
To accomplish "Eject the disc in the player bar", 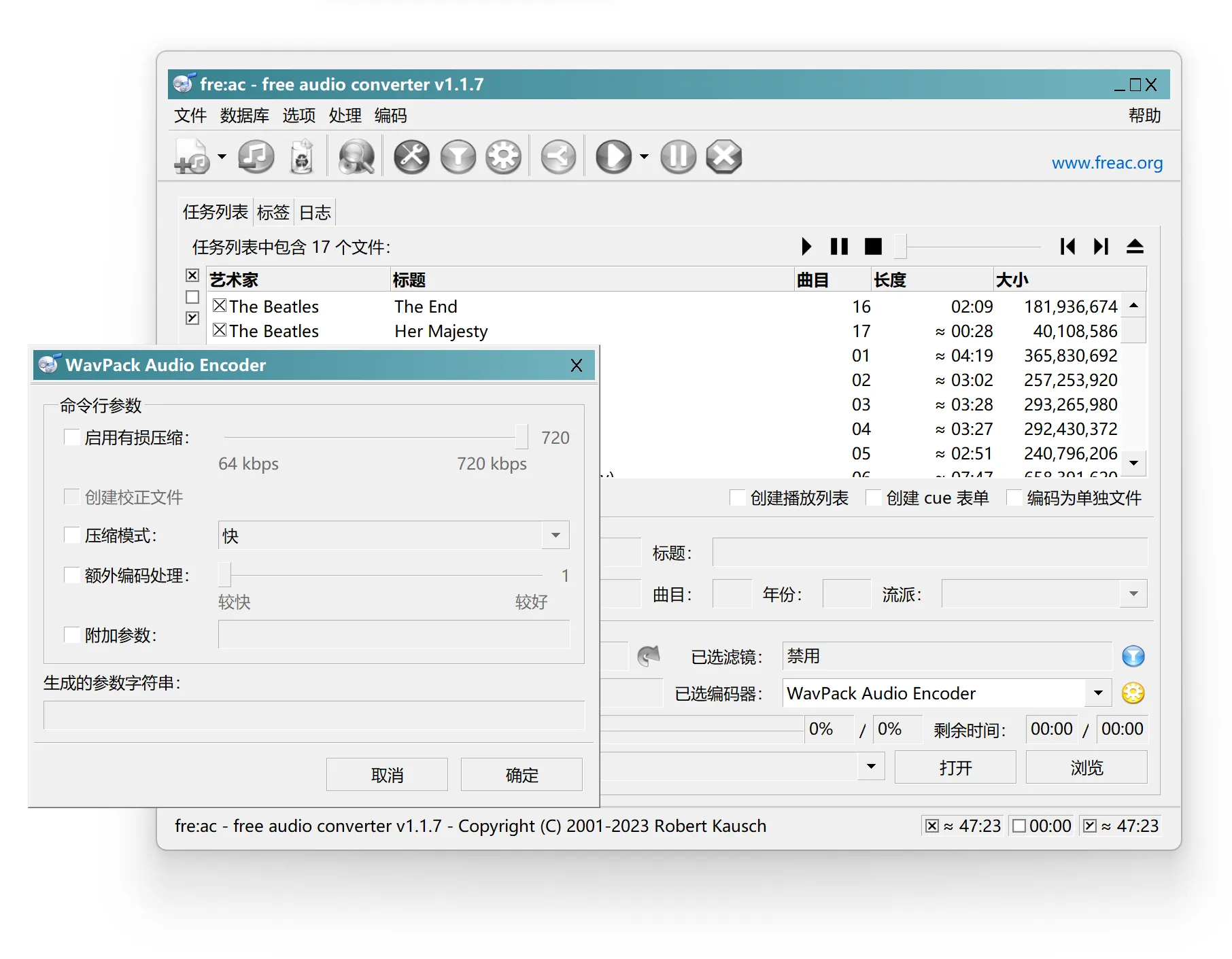I will click(1135, 247).
